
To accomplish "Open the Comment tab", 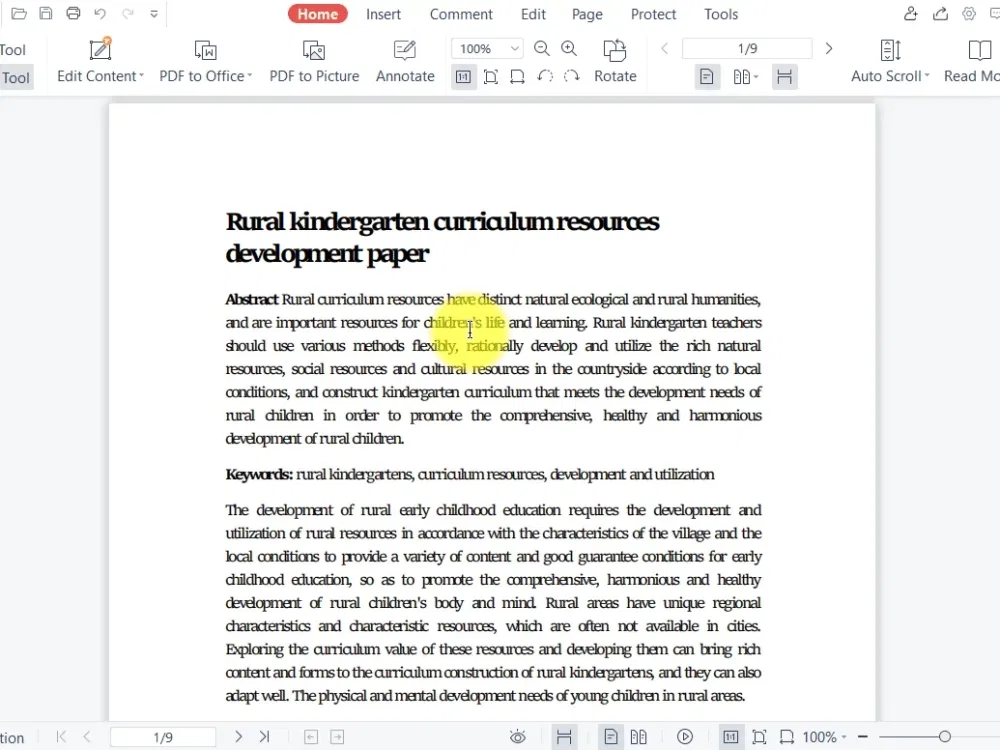I will coord(461,14).
